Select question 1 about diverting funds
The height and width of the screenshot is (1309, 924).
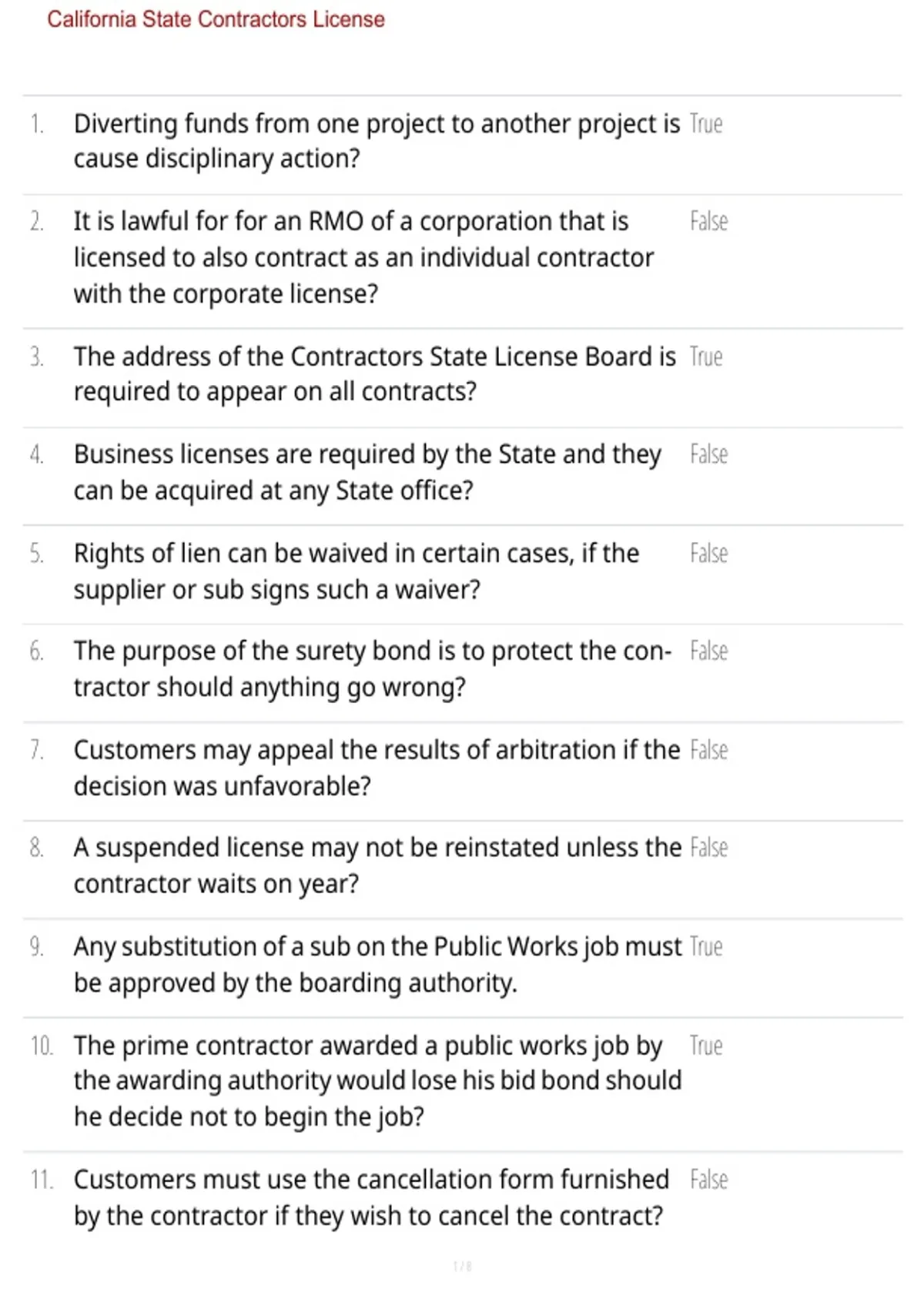click(377, 141)
